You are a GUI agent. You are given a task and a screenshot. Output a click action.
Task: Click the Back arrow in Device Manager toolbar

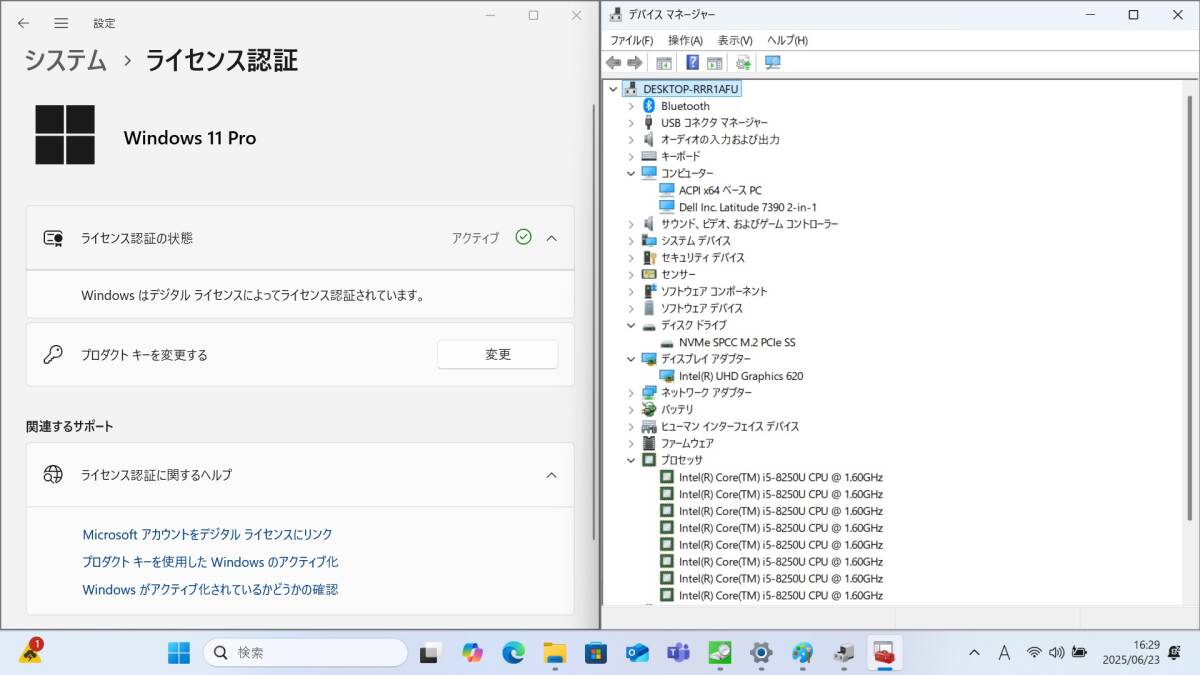(x=614, y=63)
